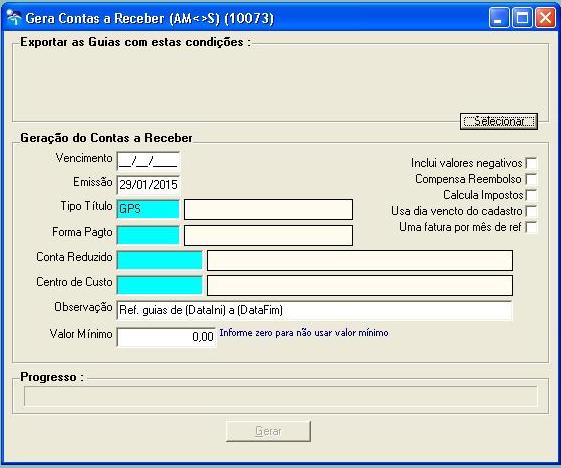Click the Selecionar button
The height and width of the screenshot is (468, 561).
[x=499, y=121]
